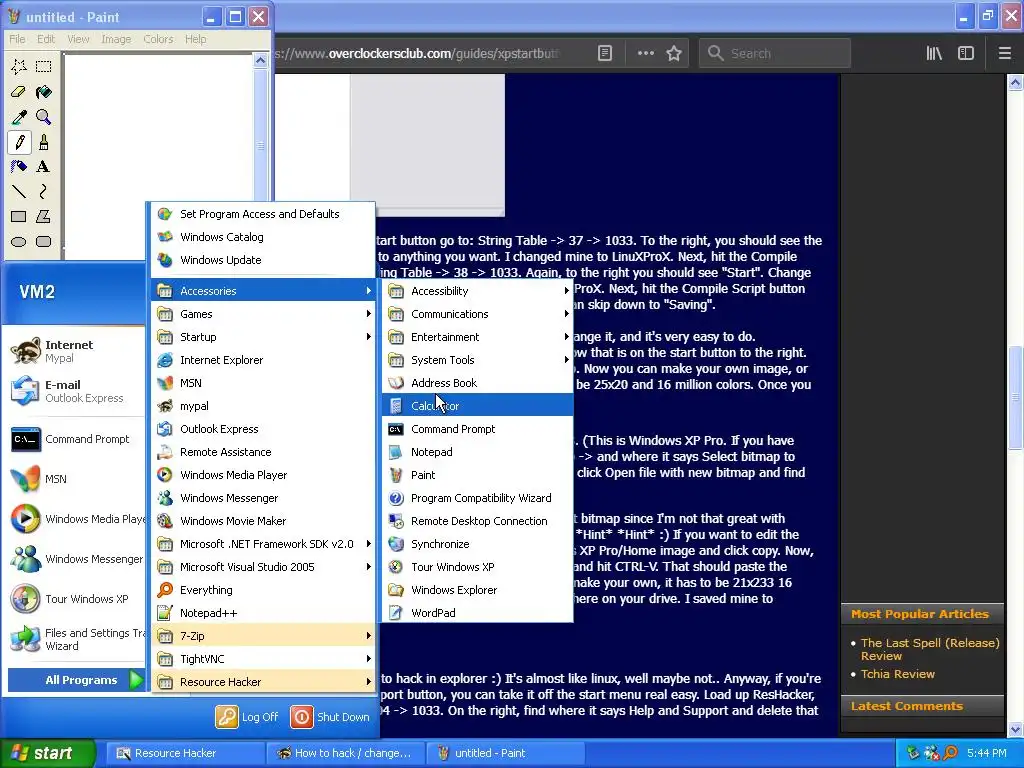Image resolution: width=1024 pixels, height=768 pixels.
Task: Launch Notepad++ from All Programs
Action: point(264,613)
